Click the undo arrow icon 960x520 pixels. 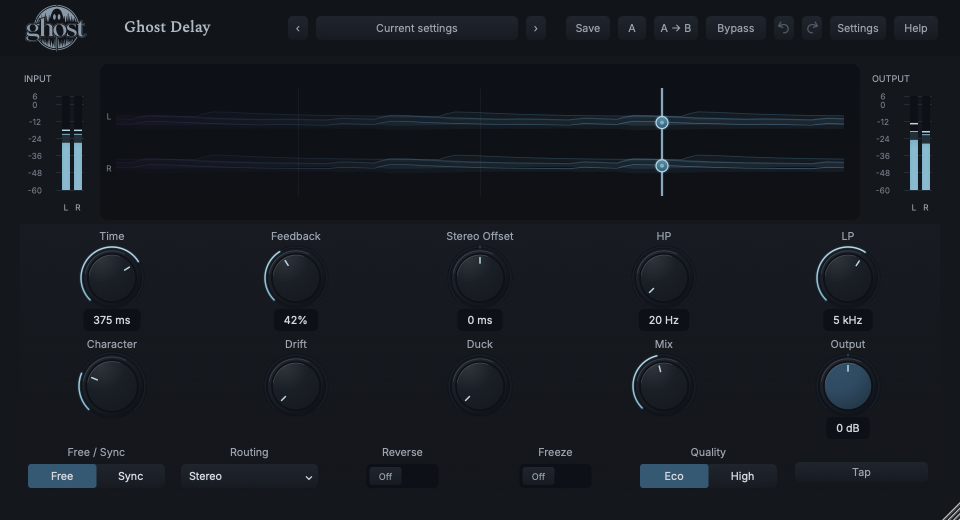point(783,28)
